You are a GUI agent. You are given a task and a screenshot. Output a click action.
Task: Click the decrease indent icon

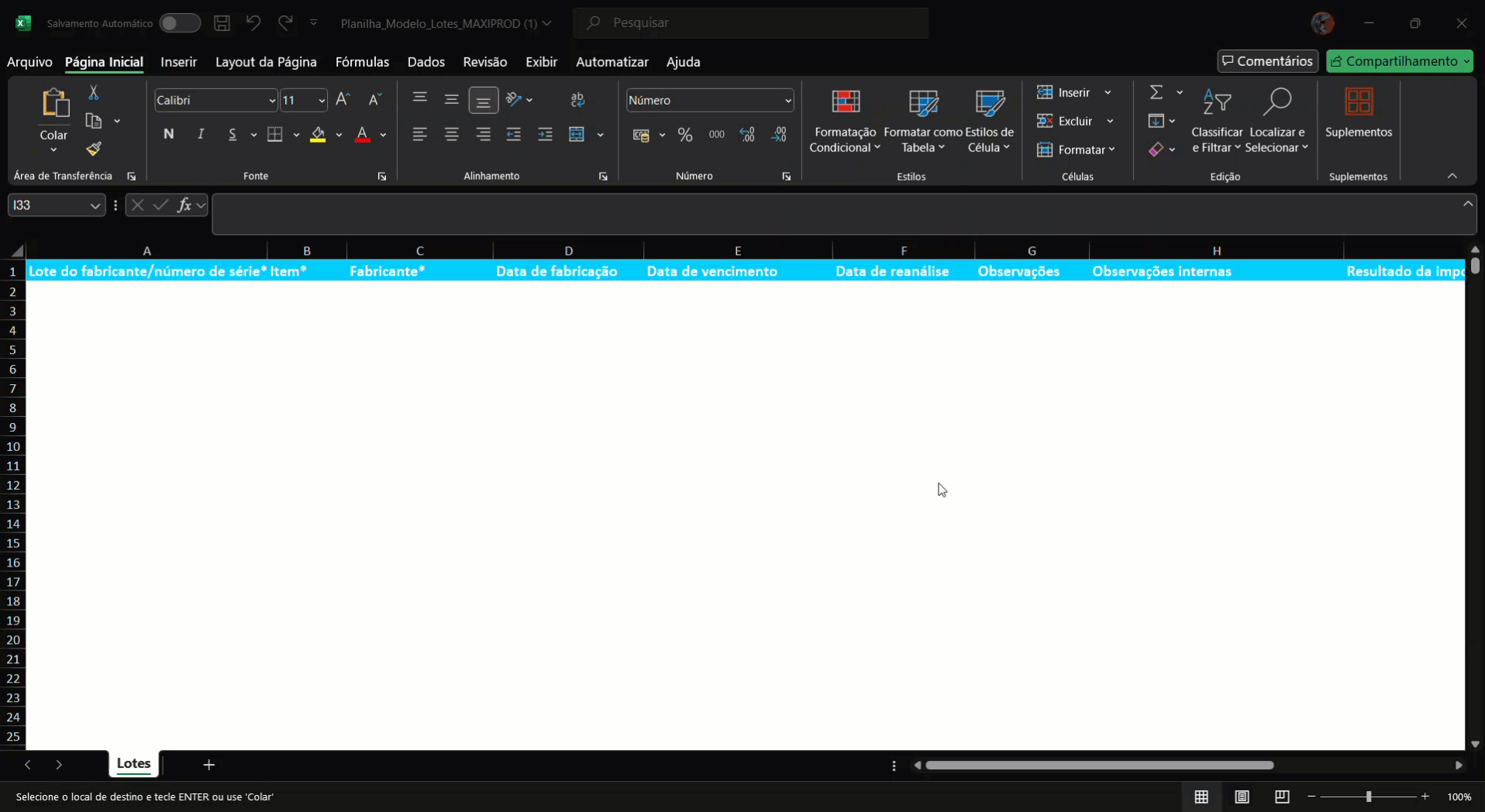(514, 135)
